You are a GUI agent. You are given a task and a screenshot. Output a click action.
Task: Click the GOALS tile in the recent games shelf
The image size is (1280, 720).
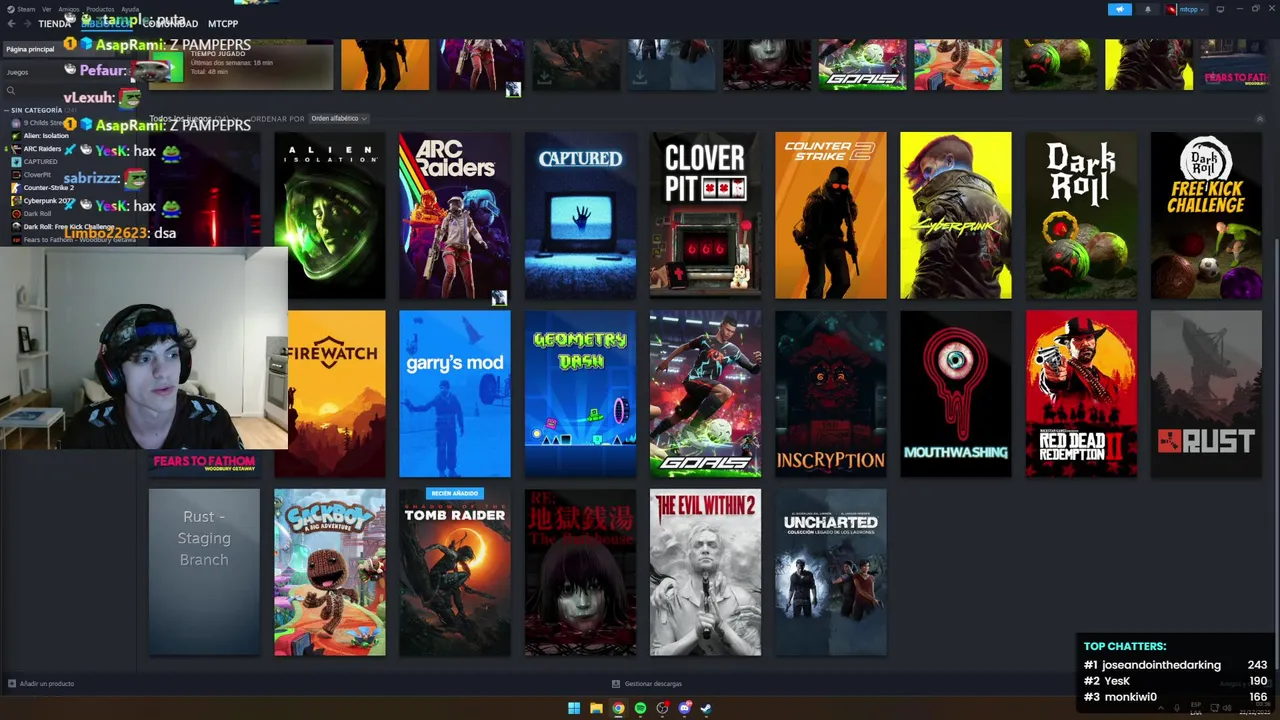[862, 65]
